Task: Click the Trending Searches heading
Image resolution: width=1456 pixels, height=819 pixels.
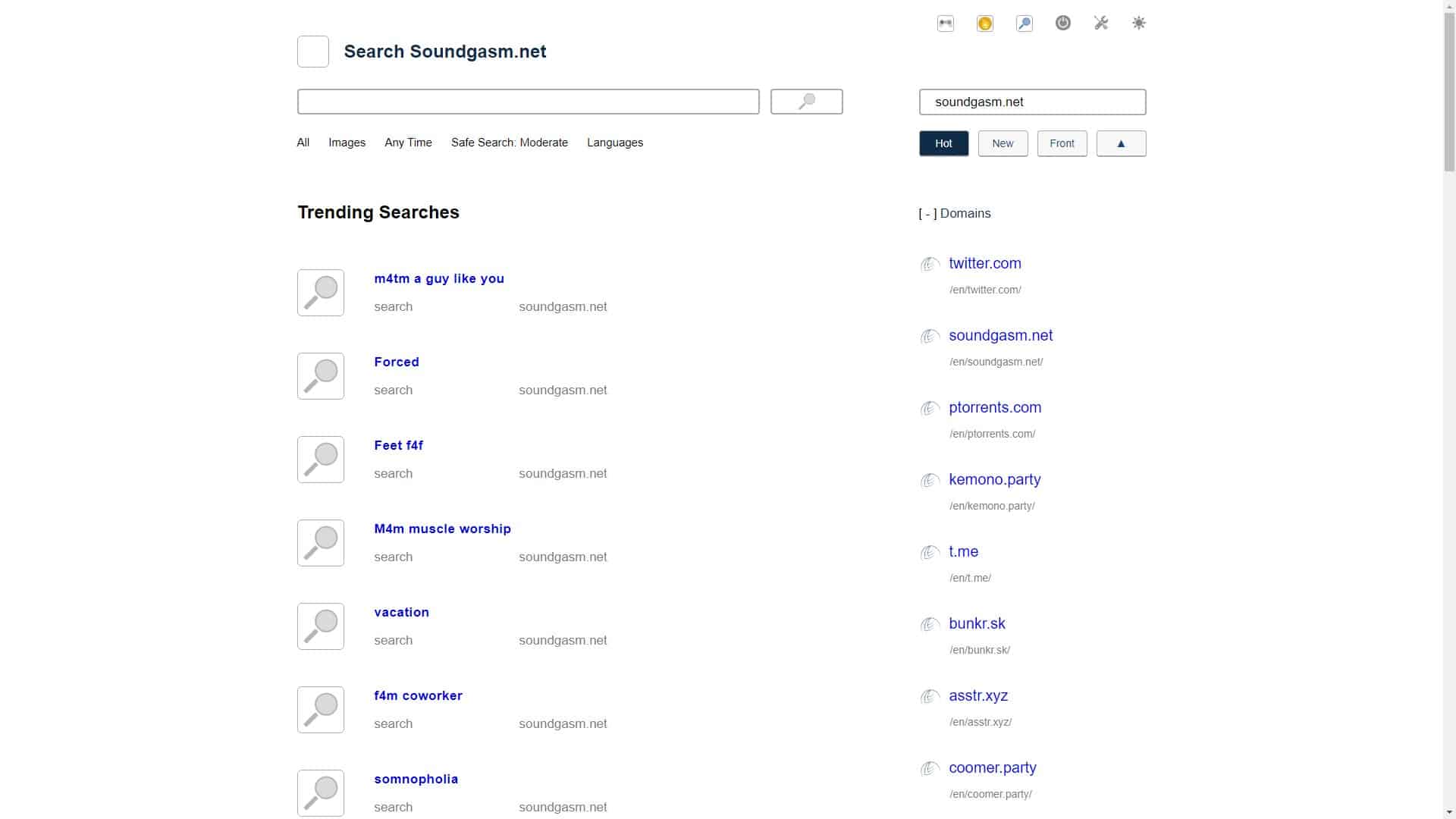Action: 378,212
